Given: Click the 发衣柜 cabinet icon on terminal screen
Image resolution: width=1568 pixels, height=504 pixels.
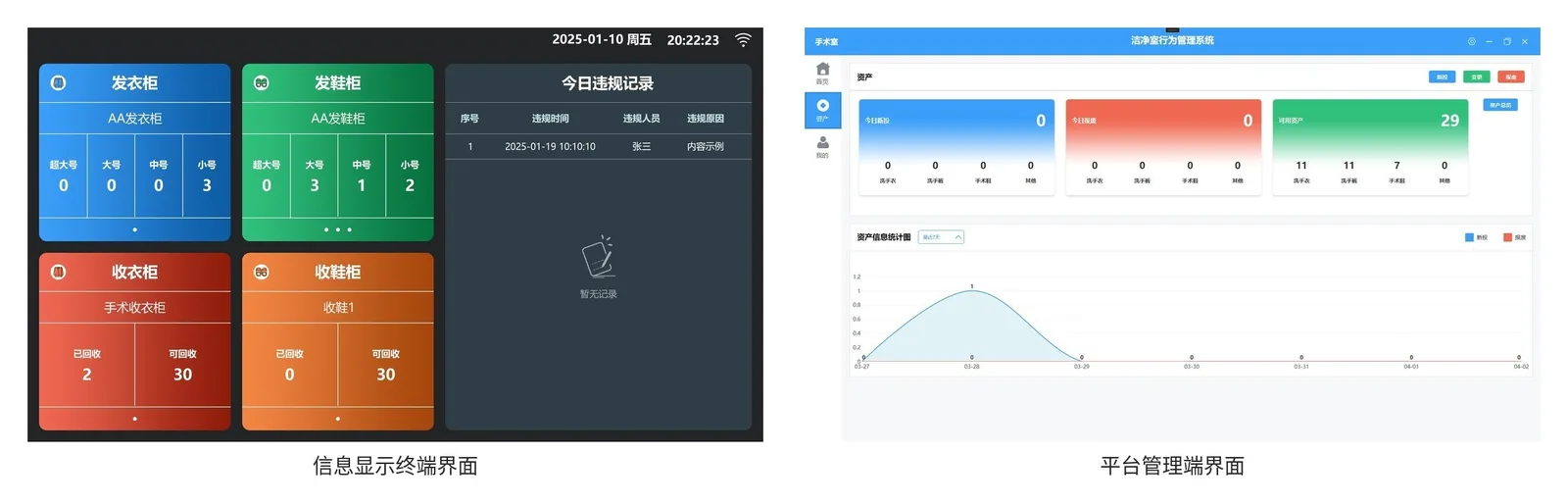Looking at the screenshot, I should 59,83.
